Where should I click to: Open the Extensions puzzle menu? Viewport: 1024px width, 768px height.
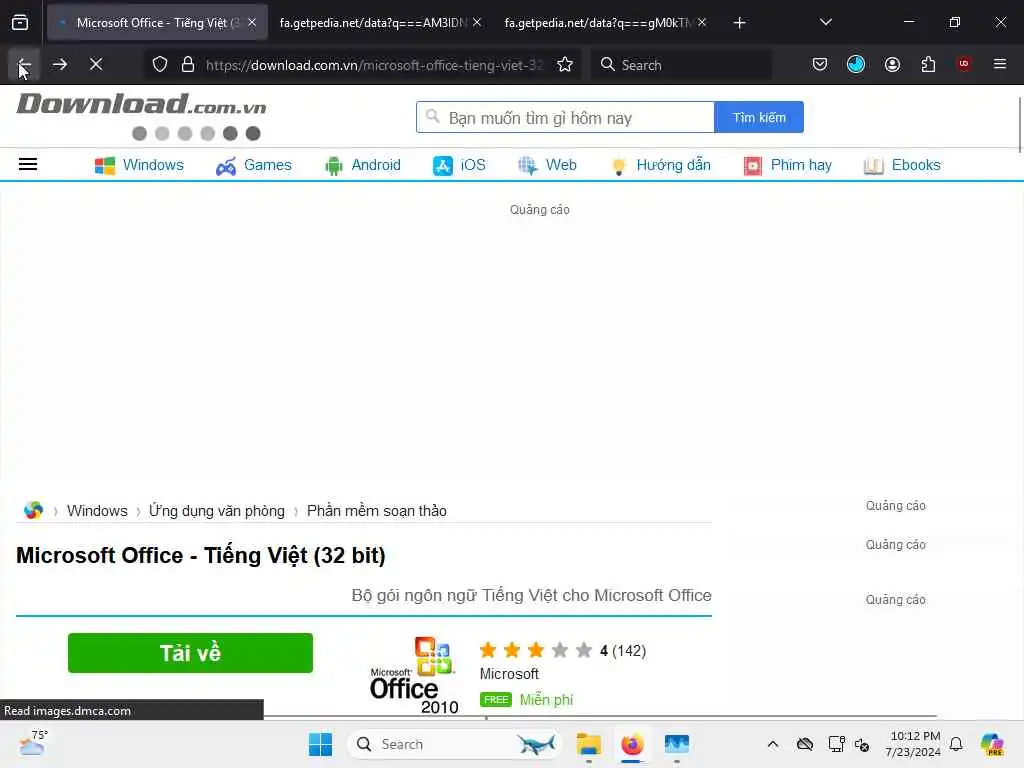point(928,65)
